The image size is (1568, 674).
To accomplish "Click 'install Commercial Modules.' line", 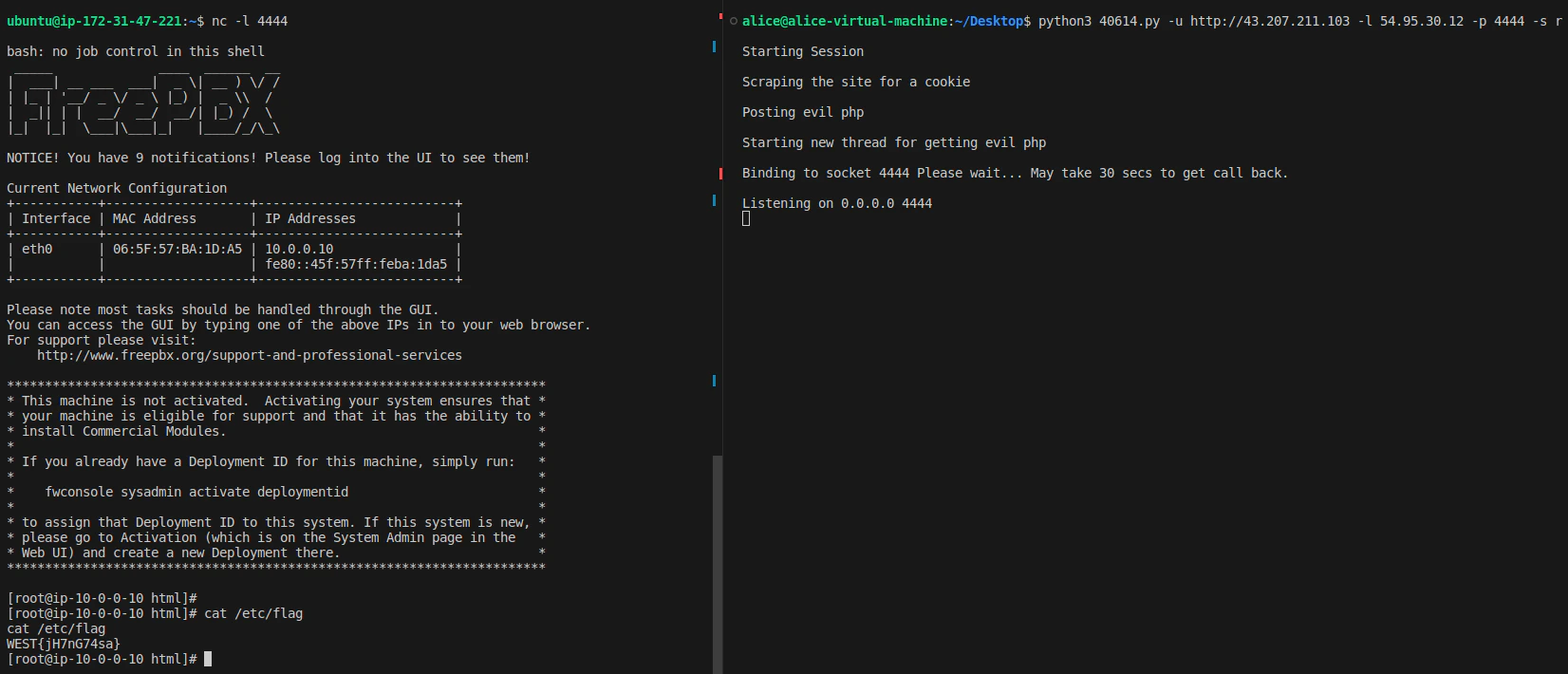I will tap(124, 431).
